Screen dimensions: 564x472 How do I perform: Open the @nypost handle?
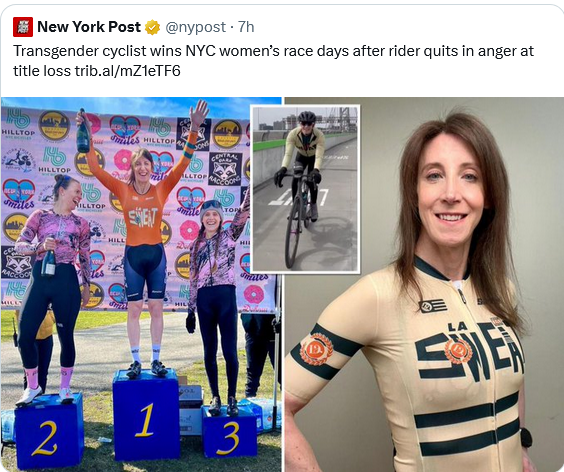(x=195, y=27)
